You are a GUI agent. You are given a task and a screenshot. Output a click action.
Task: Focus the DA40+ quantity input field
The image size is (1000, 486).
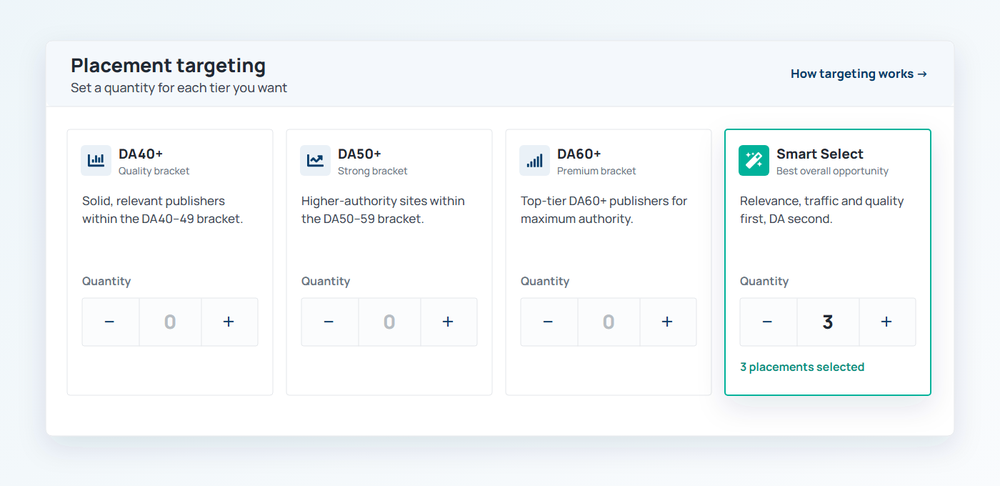pos(170,322)
